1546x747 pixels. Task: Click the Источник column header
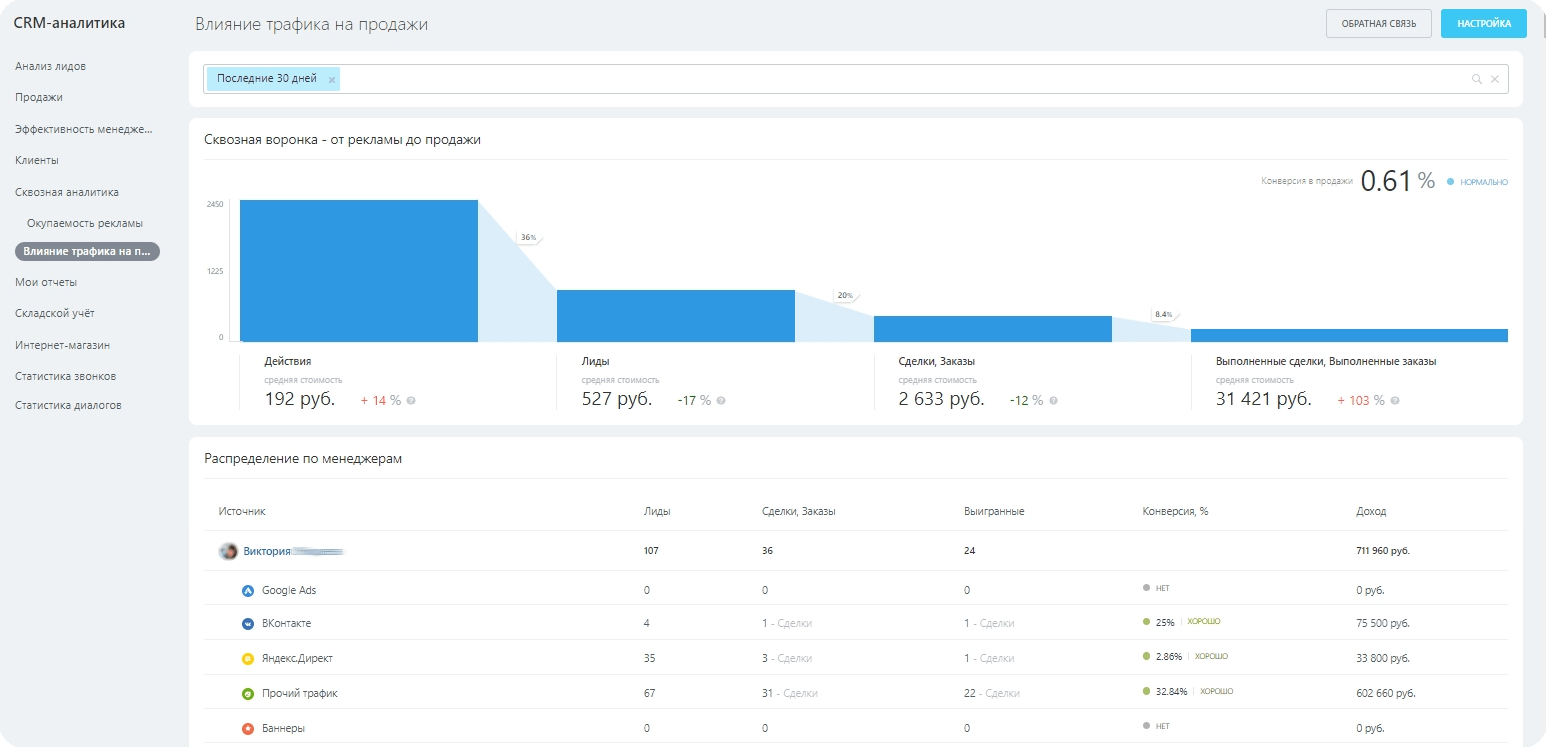click(x=242, y=512)
